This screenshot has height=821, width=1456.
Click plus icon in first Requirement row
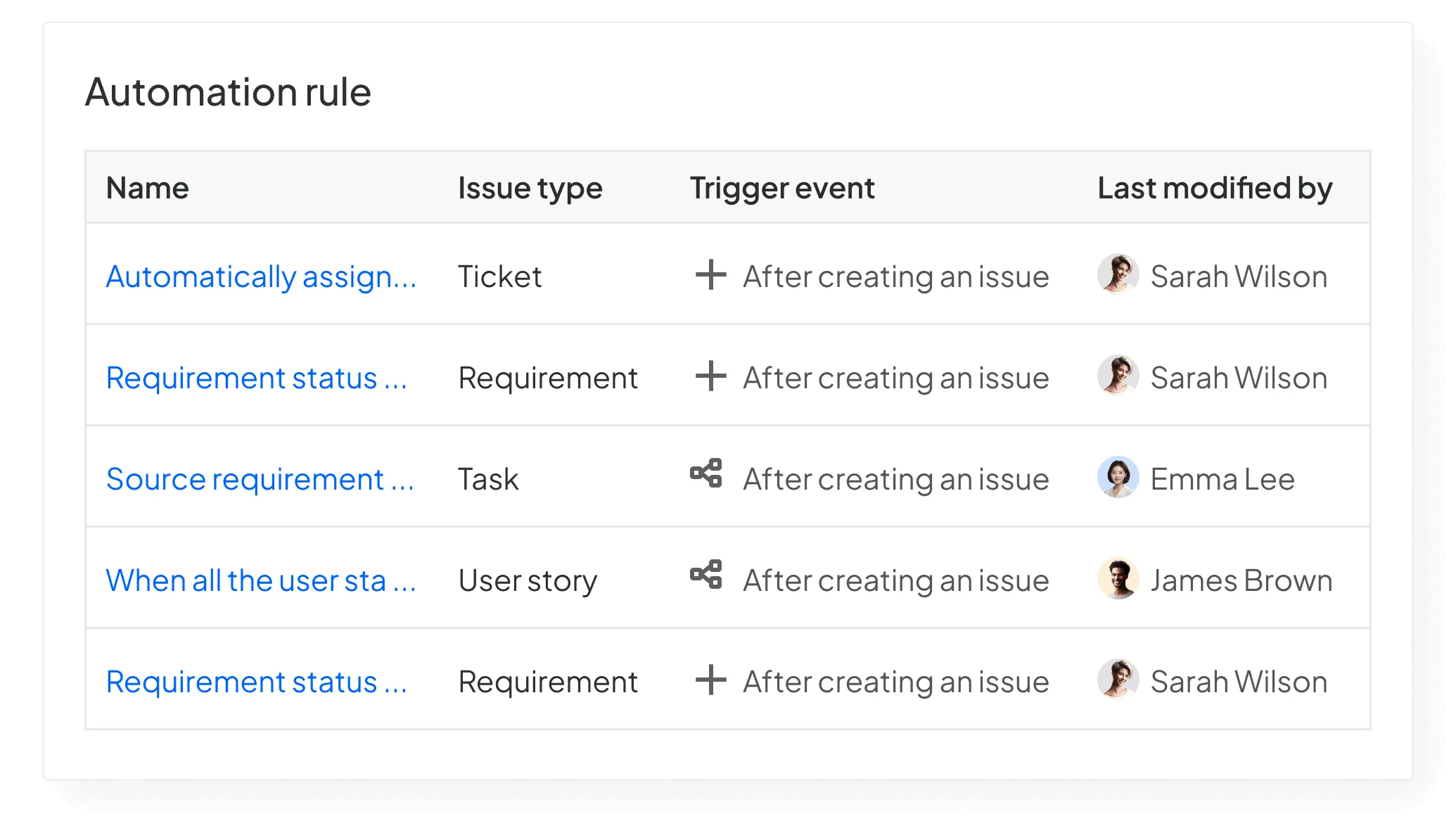710,376
